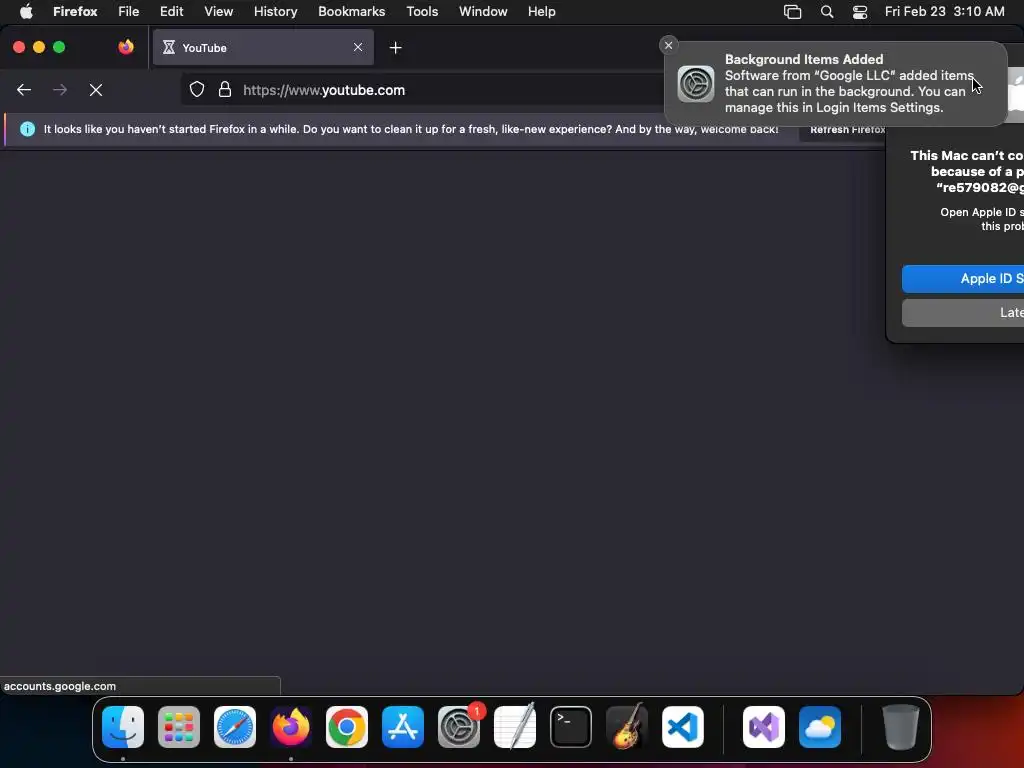
Task: Click the site security padlock icon
Action: [x=225, y=89]
